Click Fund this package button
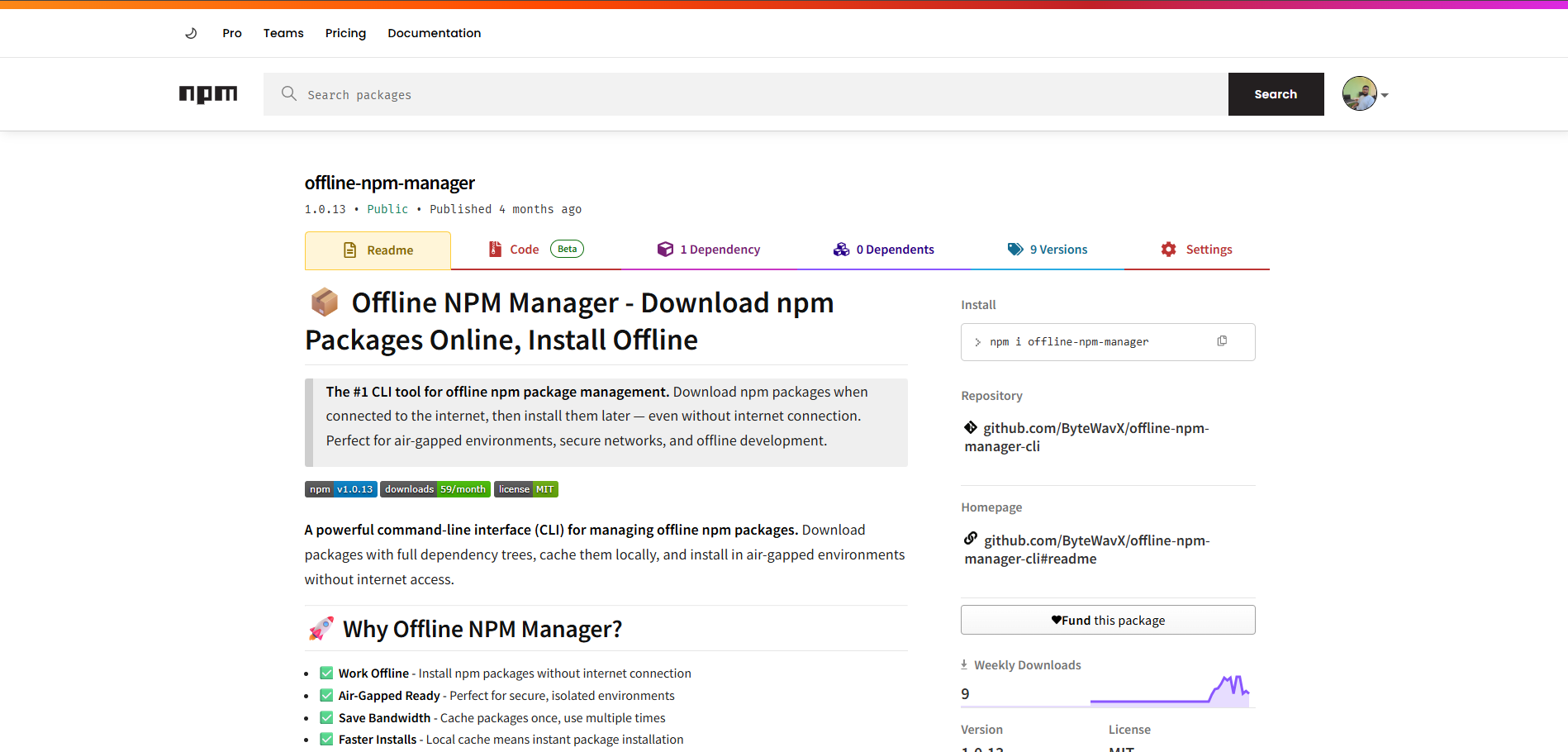 pyautogui.click(x=1108, y=620)
